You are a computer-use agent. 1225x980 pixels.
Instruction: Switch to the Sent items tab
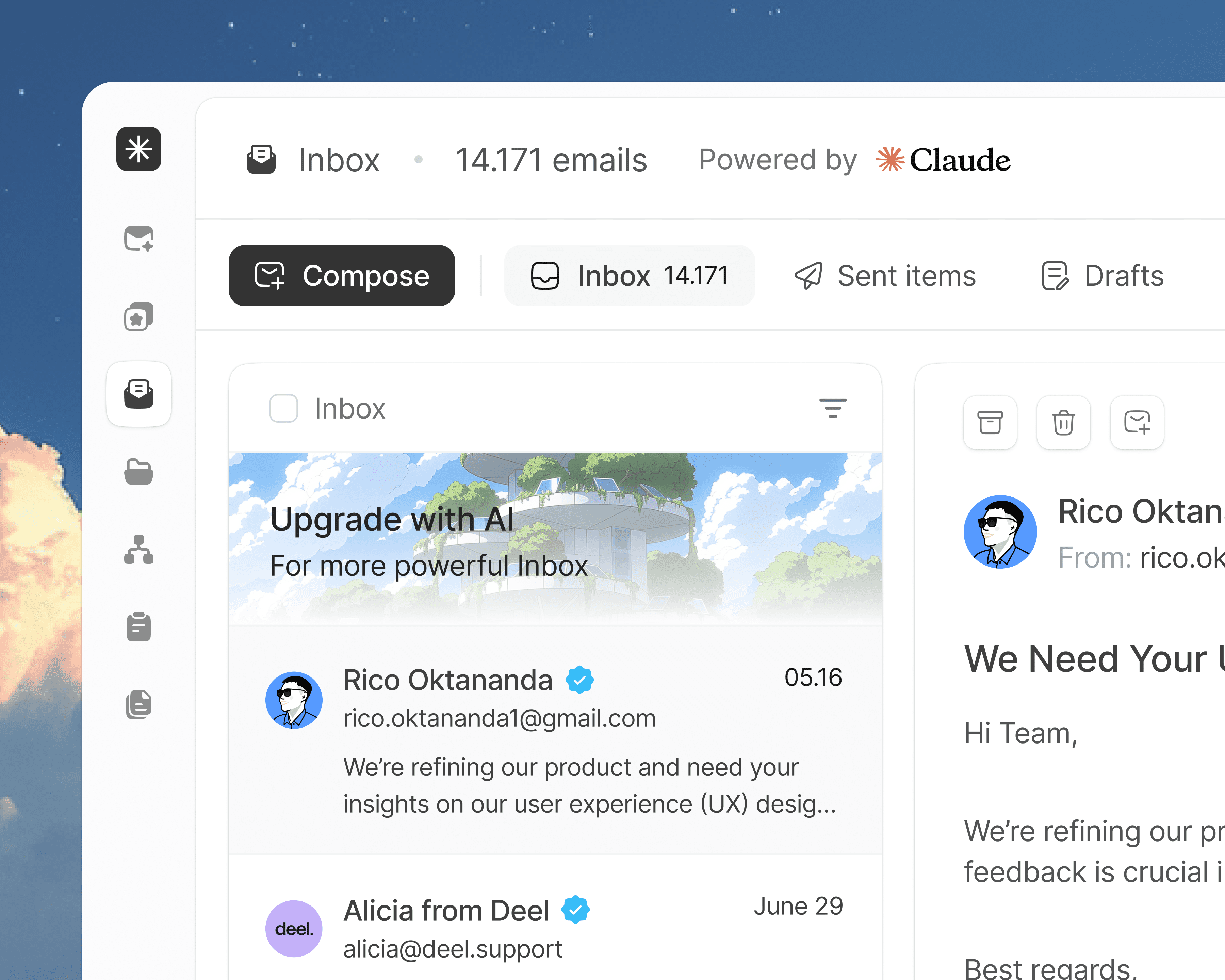tap(885, 276)
